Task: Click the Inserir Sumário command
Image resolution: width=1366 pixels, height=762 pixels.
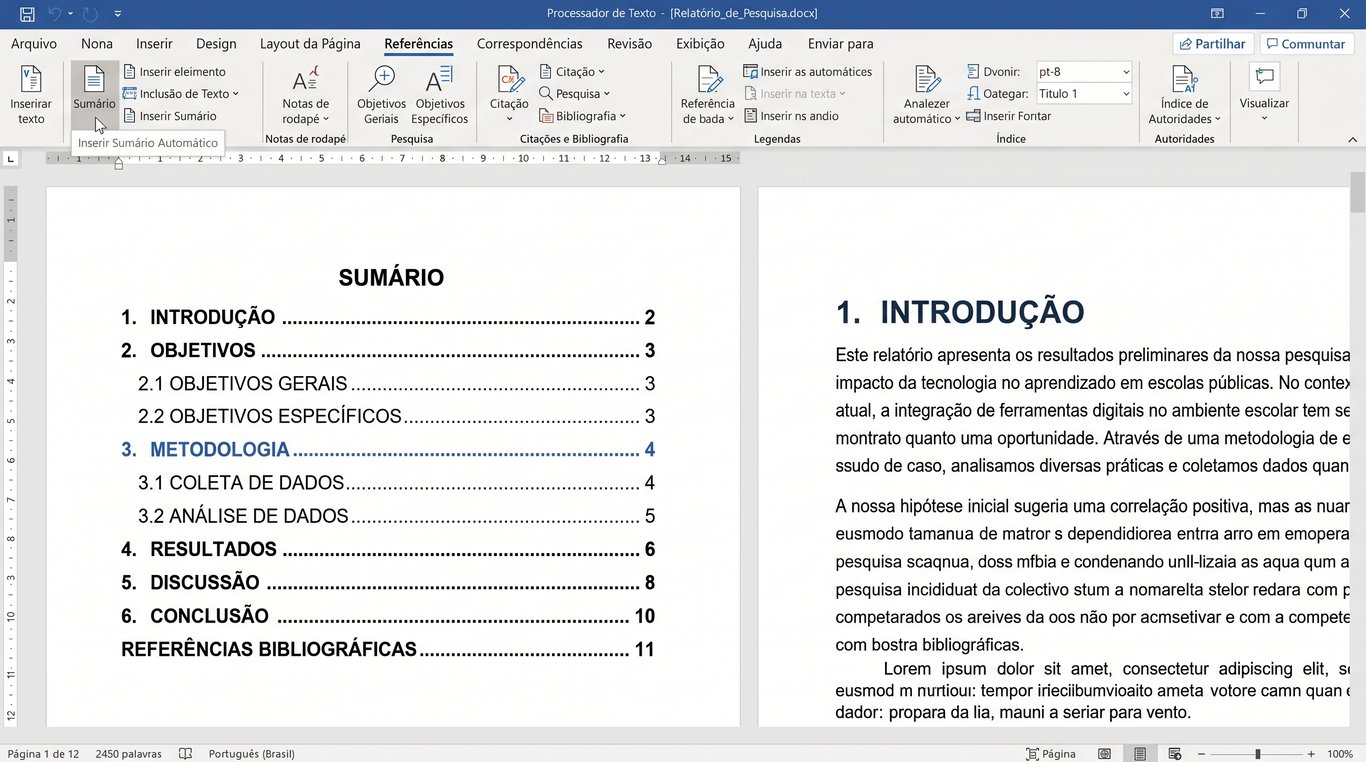Action: pos(170,116)
